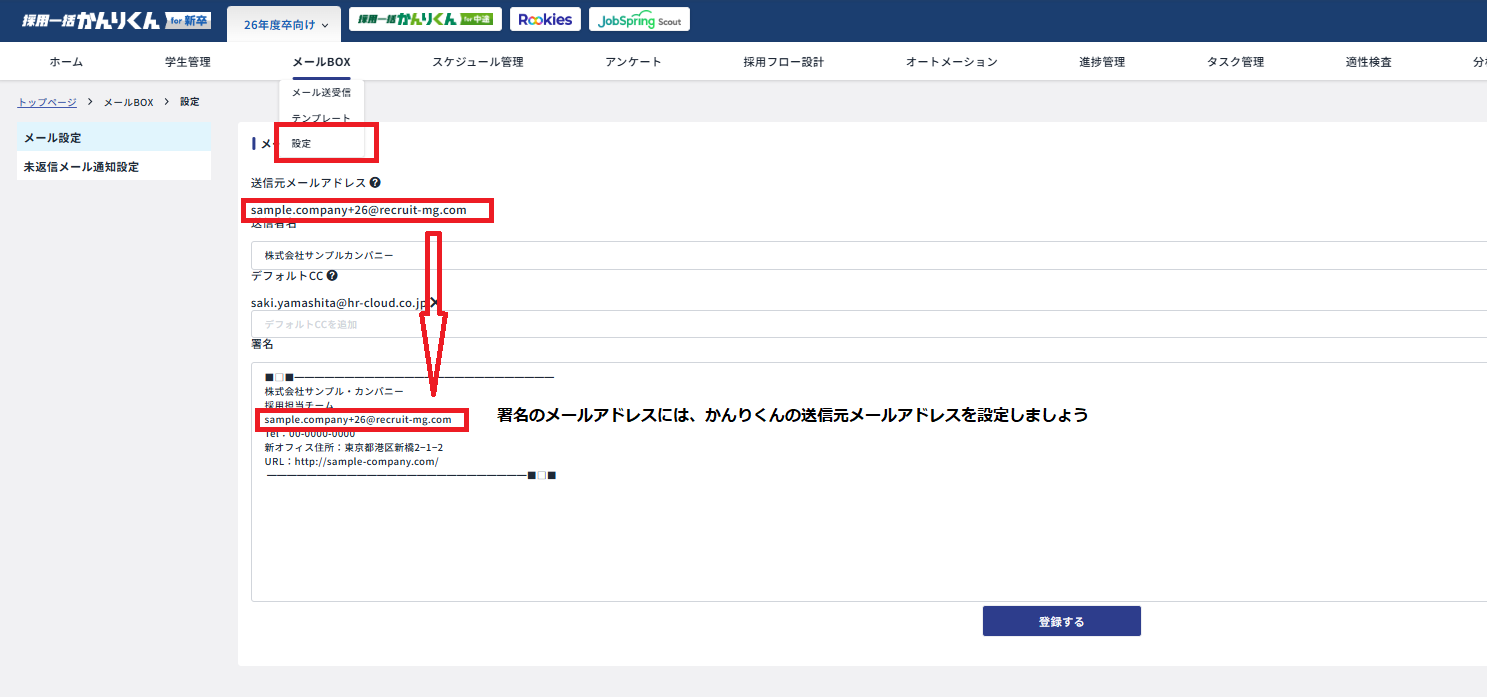
Task: Click the 登録する button
Action: point(1061,621)
